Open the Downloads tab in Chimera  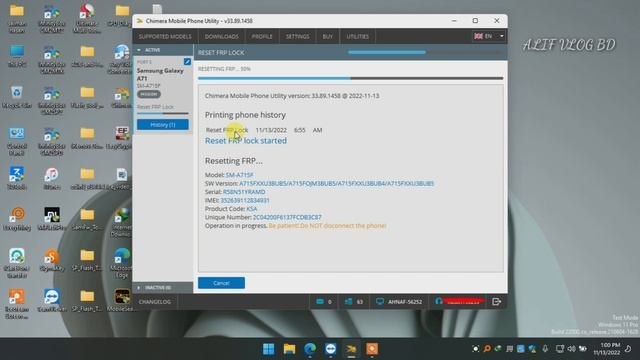tap(222, 36)
